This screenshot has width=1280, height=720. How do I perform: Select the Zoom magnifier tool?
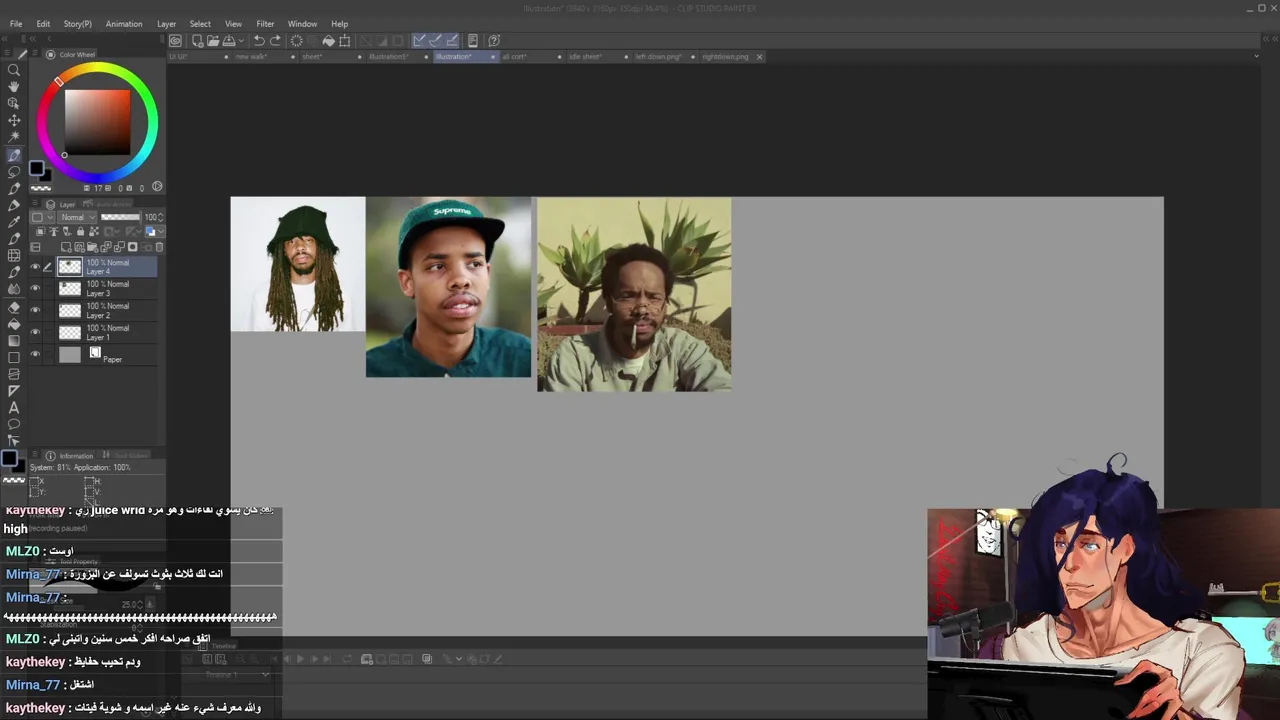point(14,70)
